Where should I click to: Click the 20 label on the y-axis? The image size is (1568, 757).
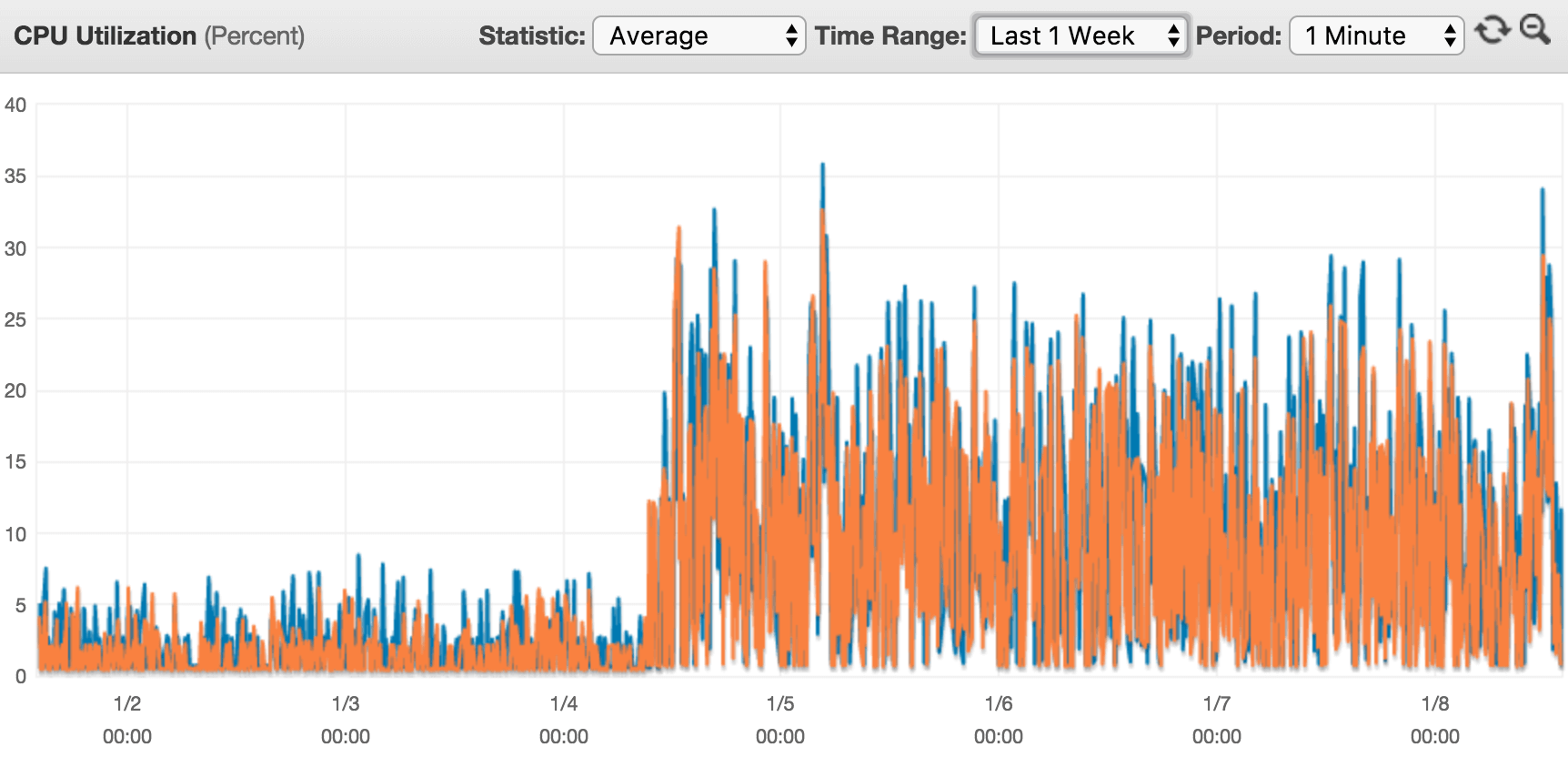pyautogui.click(x=15, y=390)
